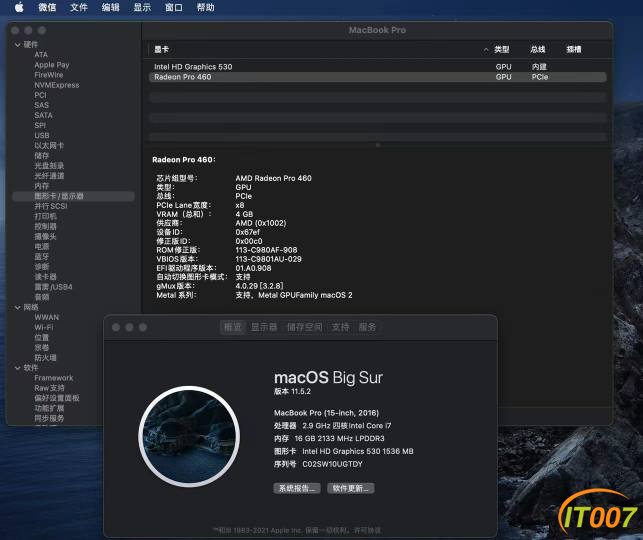
Task: Select 光纤通道 in the sidebar
Action: [x=49, y=176]
